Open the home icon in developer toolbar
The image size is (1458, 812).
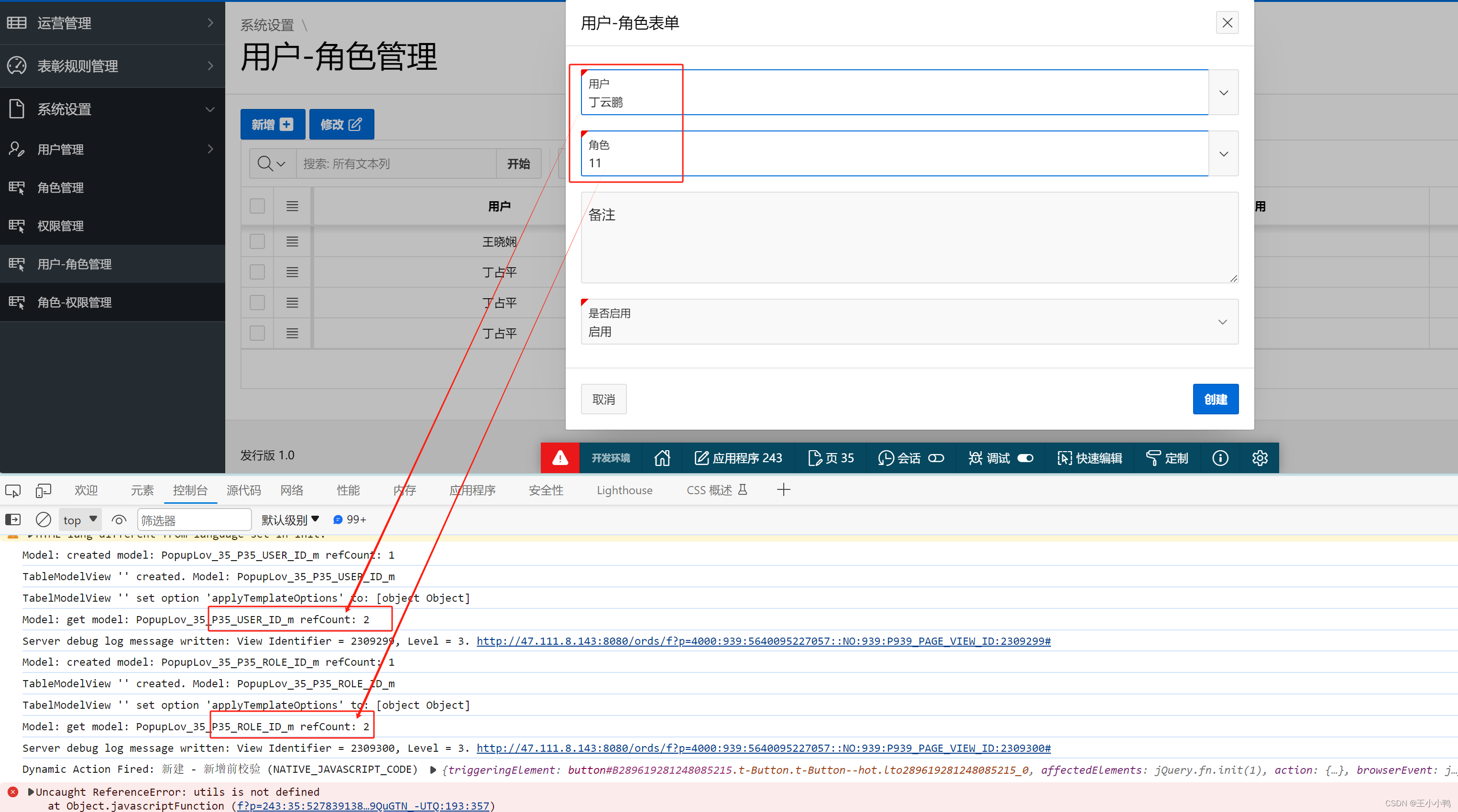coord(662,458)
